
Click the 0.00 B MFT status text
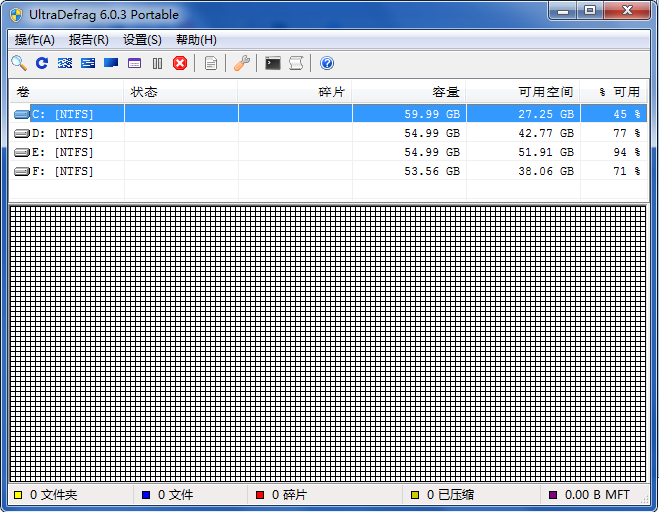597,495
